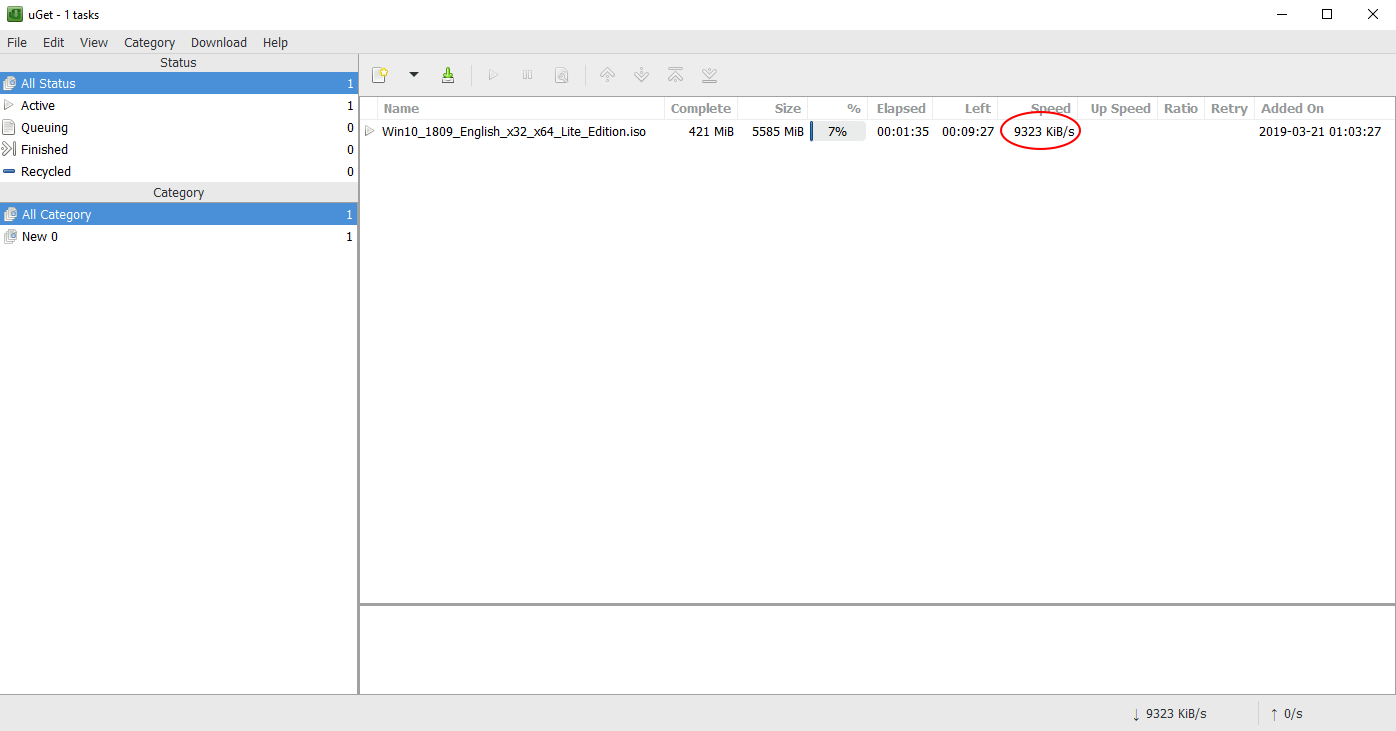This screenshot has height=731, width=1396.
Task: Click the Move Up arrow icon
Action: [607, 76]
